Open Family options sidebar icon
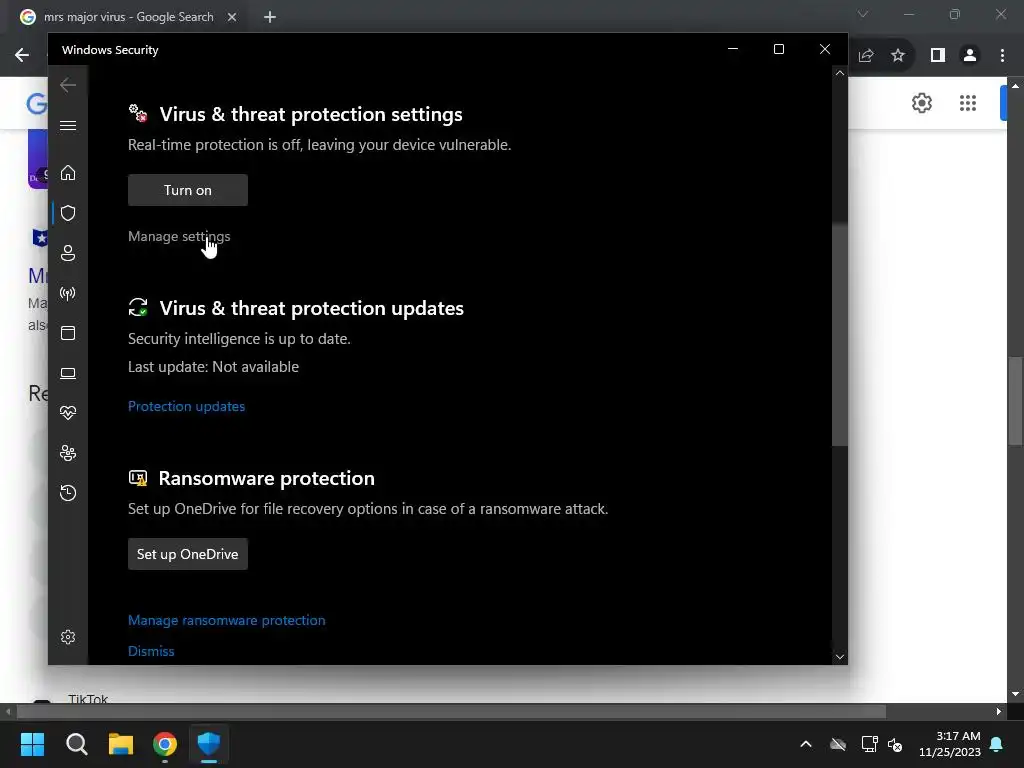 (68, 453)
